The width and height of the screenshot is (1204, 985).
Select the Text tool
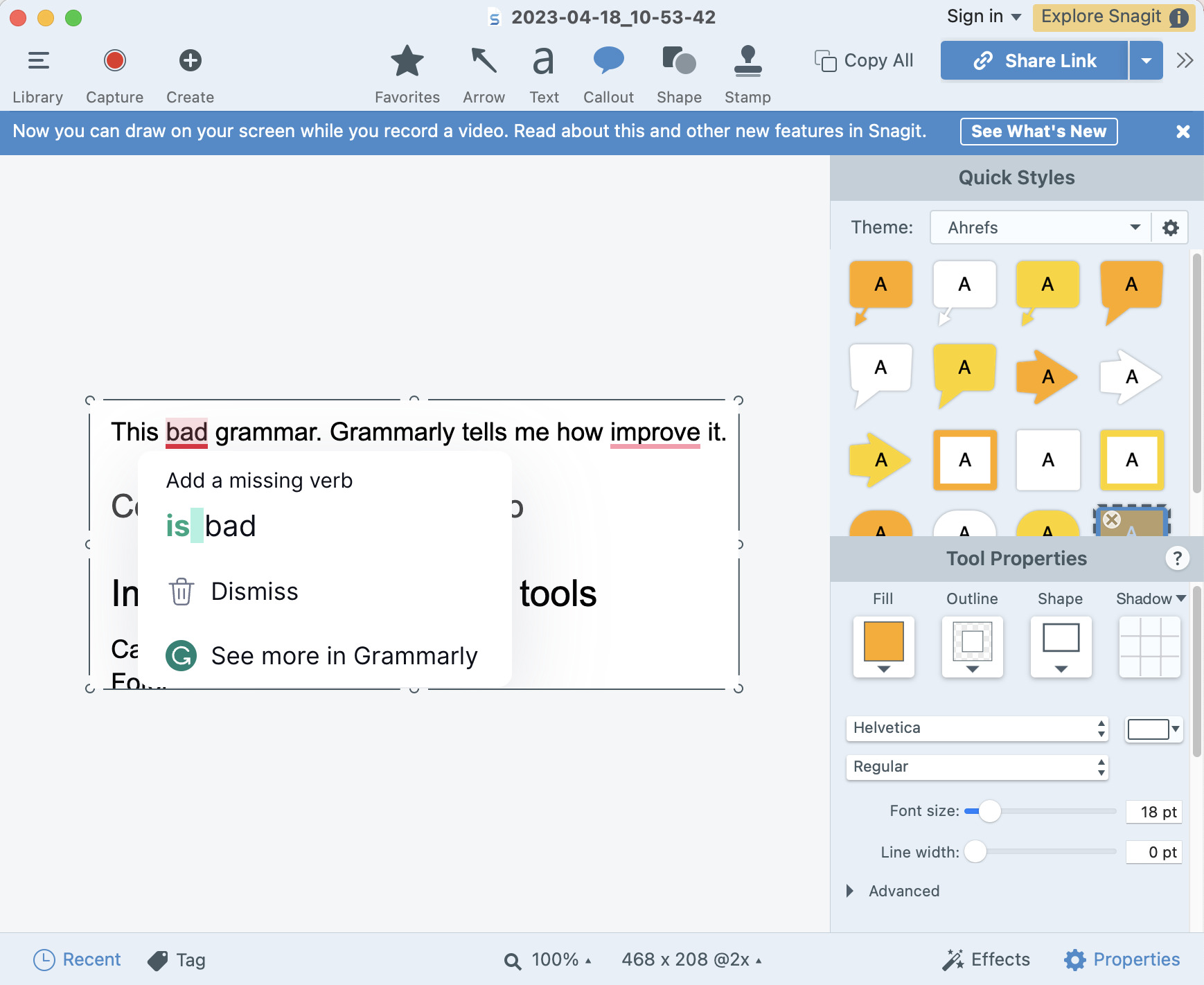pos(543,69)
